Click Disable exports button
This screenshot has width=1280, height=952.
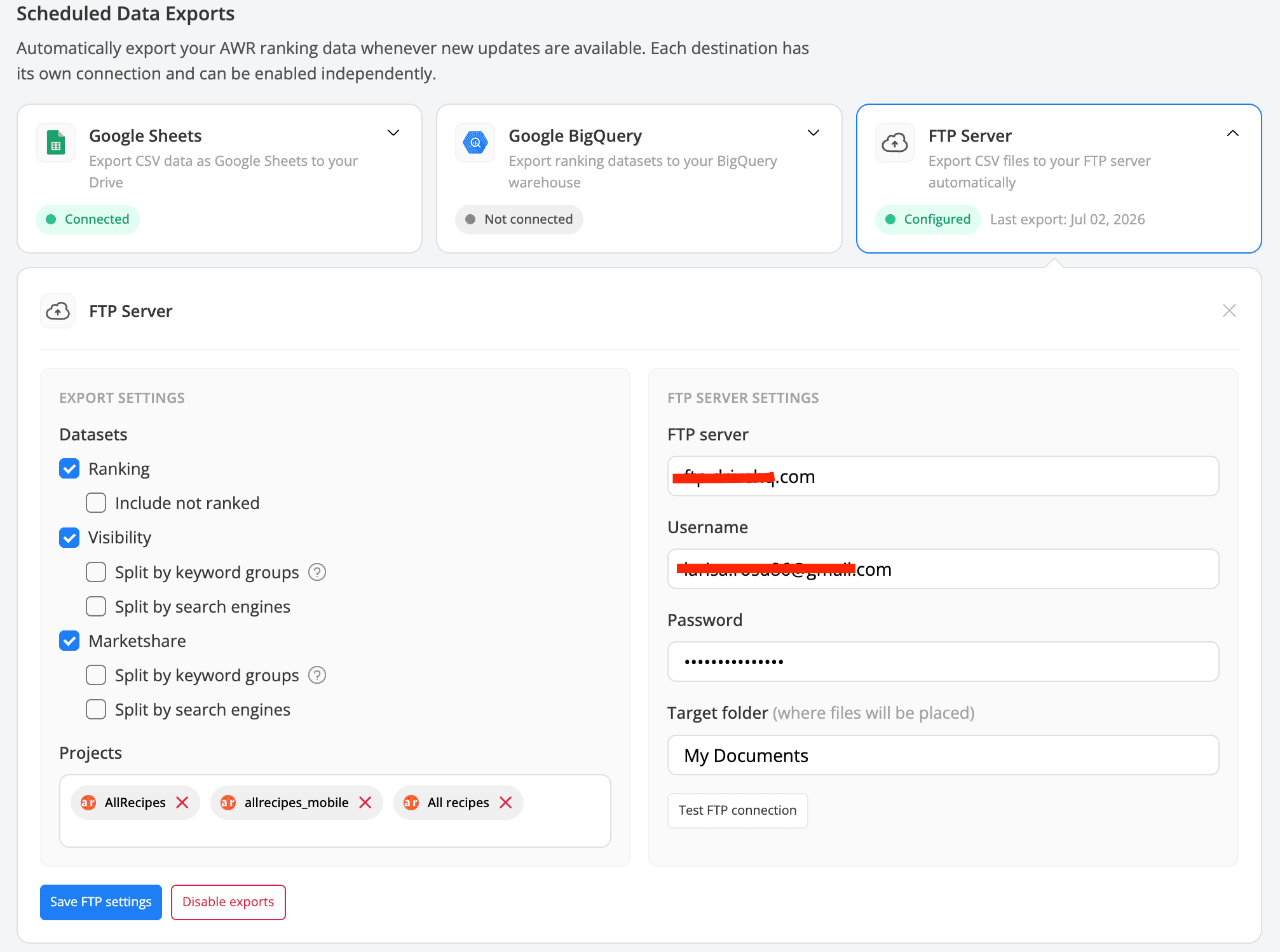pyautogui.click(x=228, y=902)
